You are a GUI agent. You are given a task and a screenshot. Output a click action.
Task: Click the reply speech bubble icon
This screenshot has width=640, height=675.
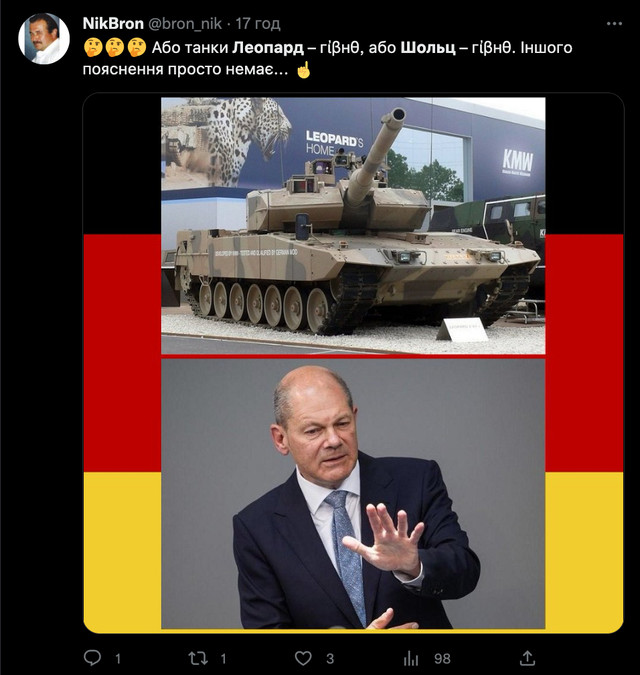[x=92, y=658]
